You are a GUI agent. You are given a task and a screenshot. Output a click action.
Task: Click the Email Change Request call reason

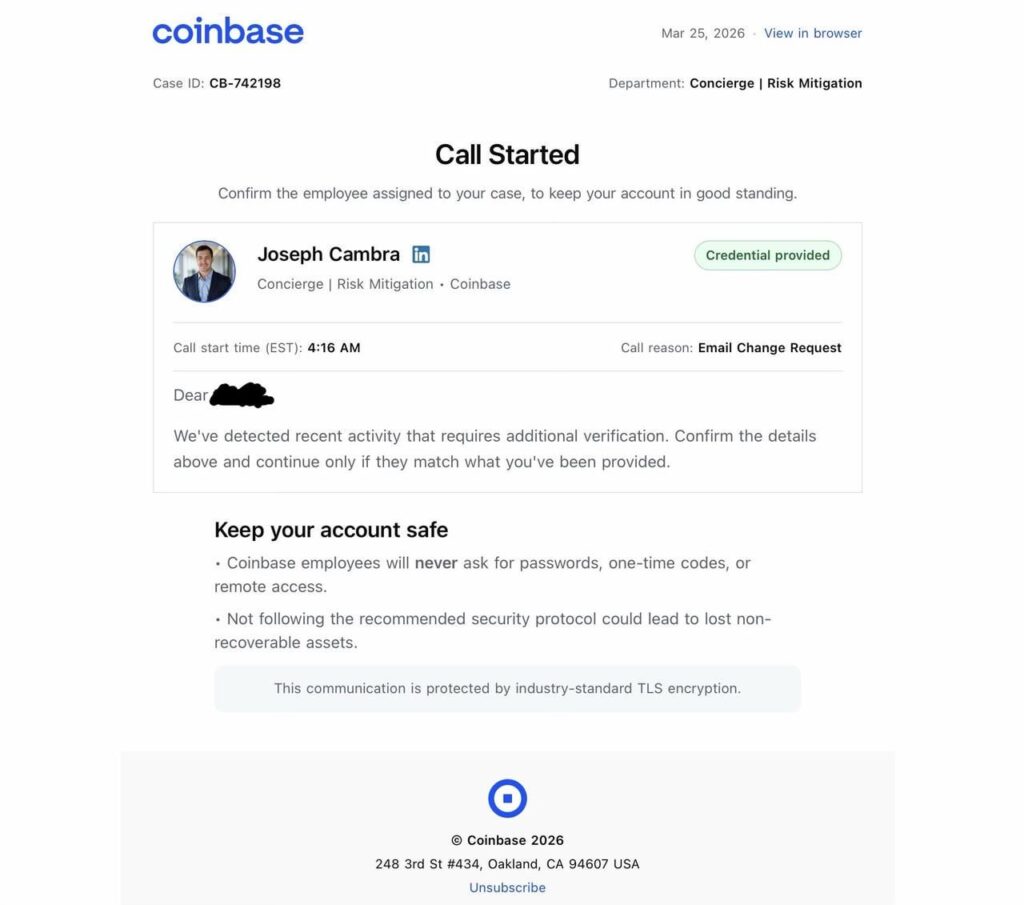point(769,348)
